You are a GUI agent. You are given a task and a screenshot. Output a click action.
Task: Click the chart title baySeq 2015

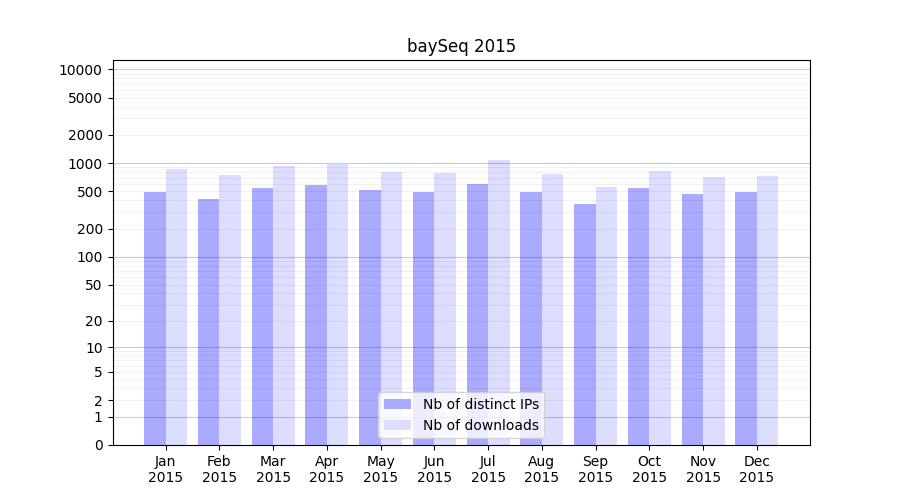[461, 46]
